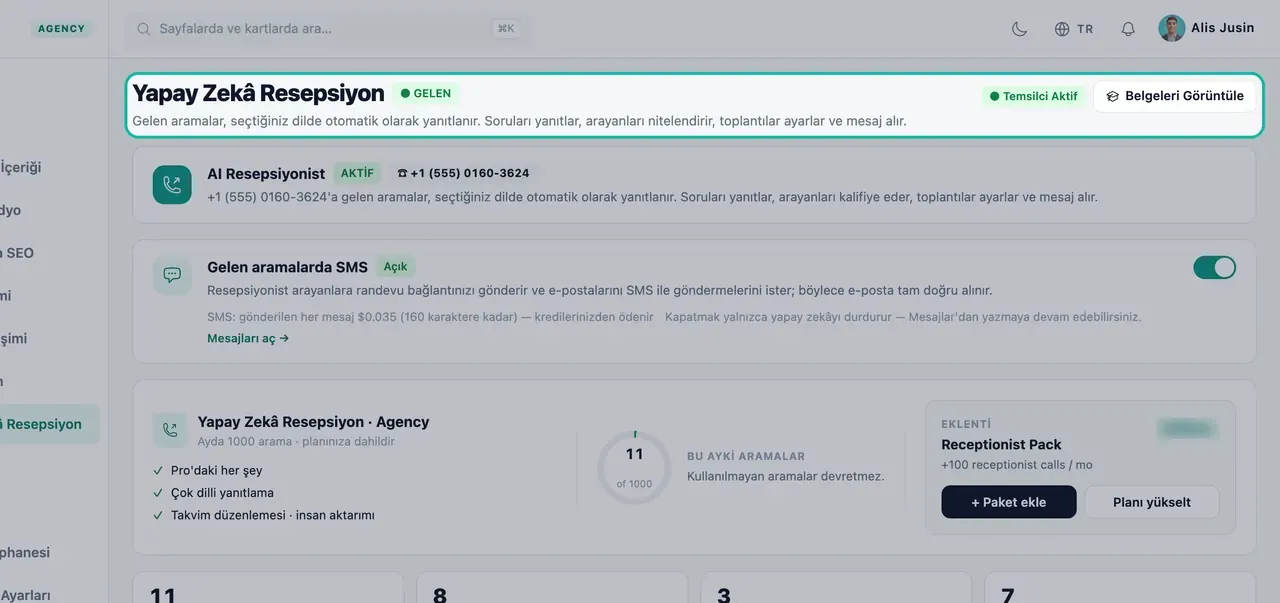Open notifications bell icon
The image size is (1280, 603).
pyautogui.click(x=1128, y=29)
